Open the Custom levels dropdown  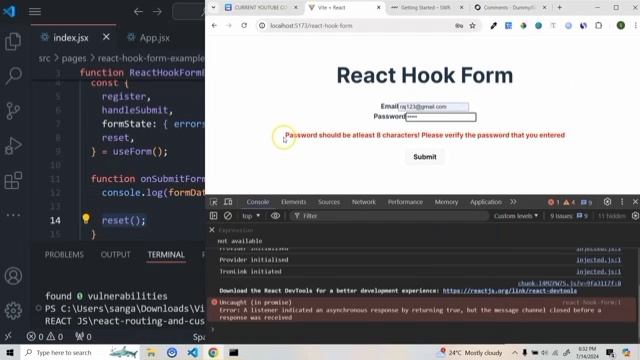pos(516,216)
